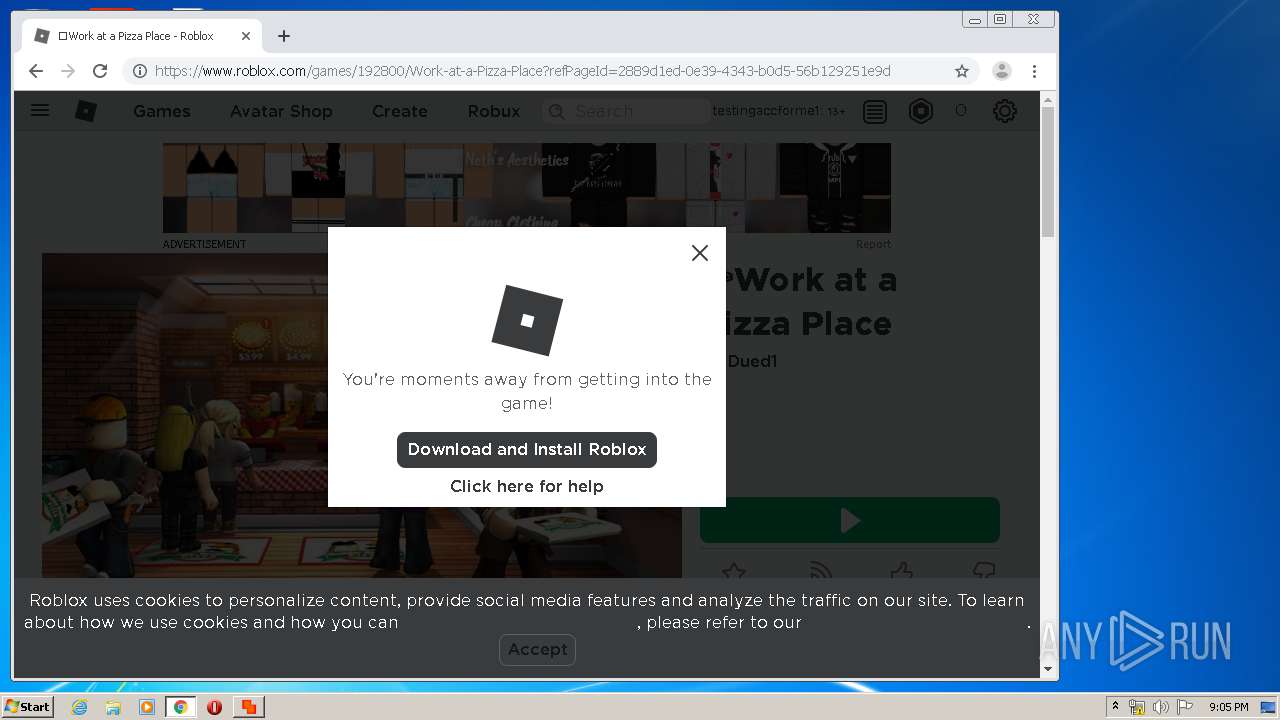The width and height of the screenshot is (1280, 720).
Task: Open the Robux hexagon icon
Action: point(921,111)
